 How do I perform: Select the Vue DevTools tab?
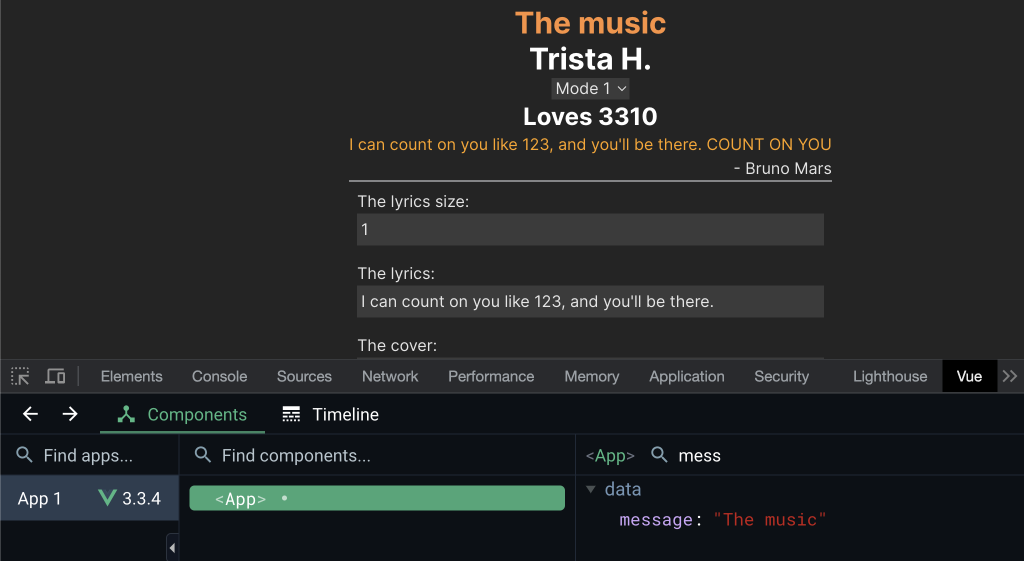coord(969,376)
